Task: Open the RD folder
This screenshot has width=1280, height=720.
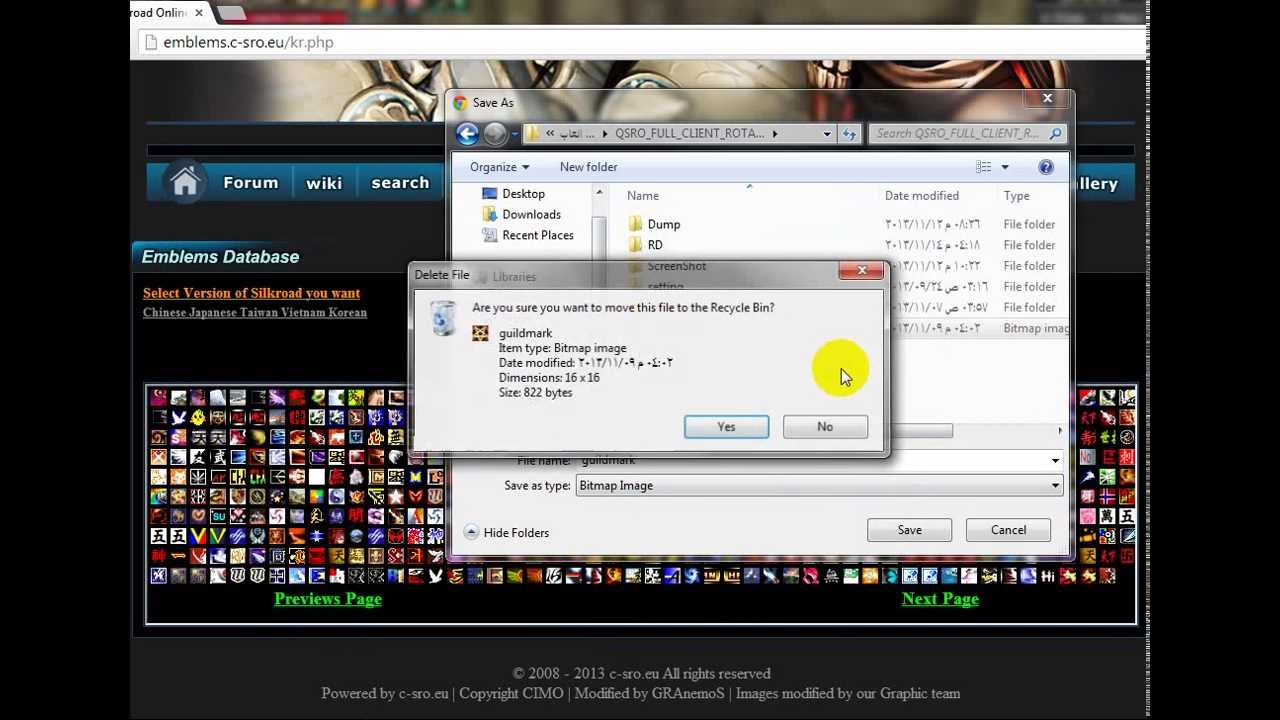Action: 645,245
